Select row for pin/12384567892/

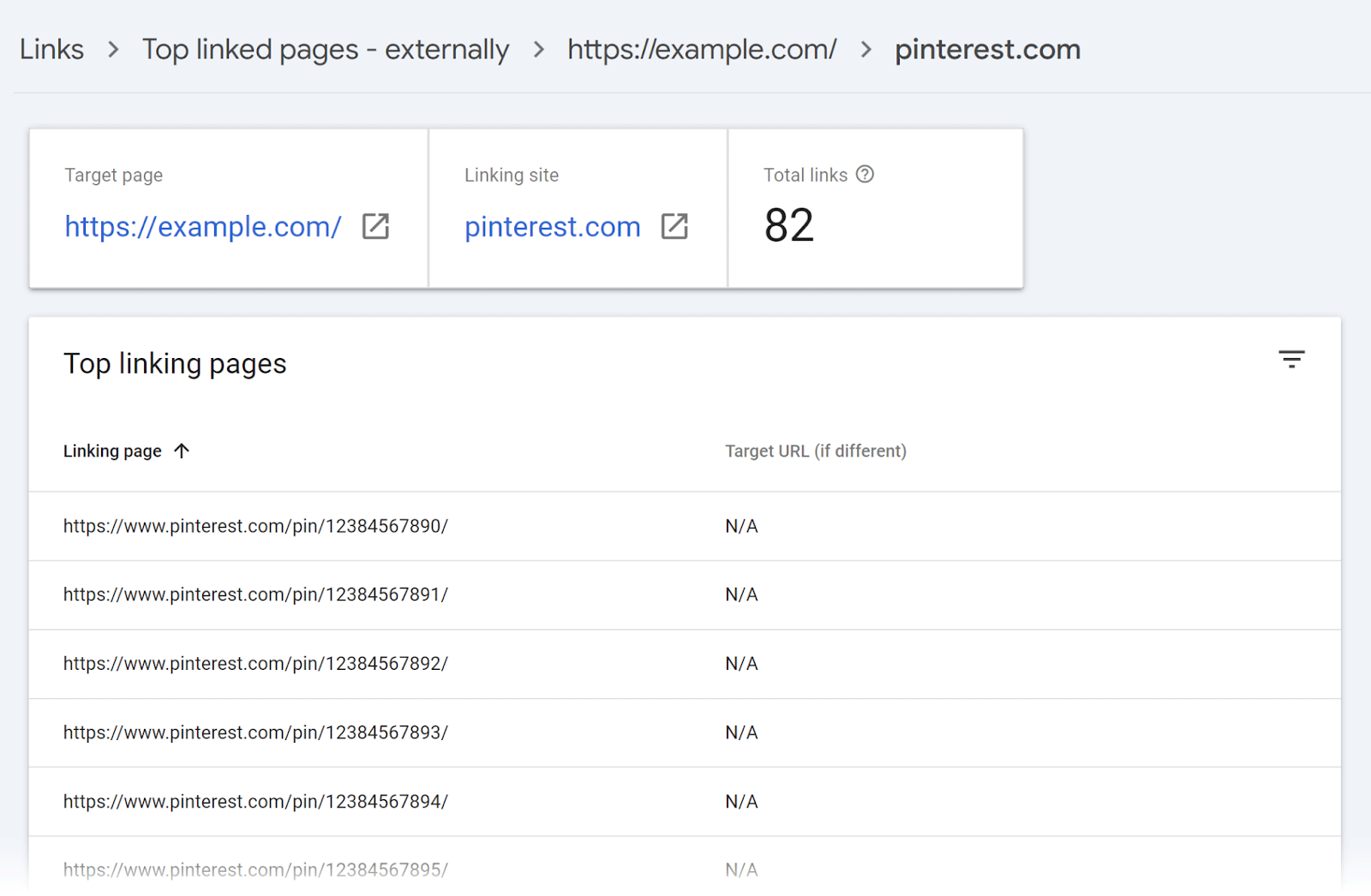pyautogui.click(x=685, y=664)
